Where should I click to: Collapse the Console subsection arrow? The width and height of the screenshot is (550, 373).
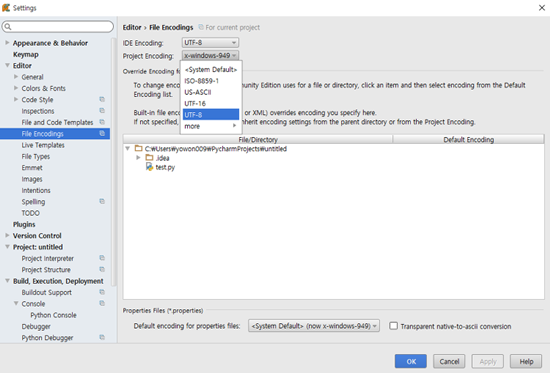16,303
